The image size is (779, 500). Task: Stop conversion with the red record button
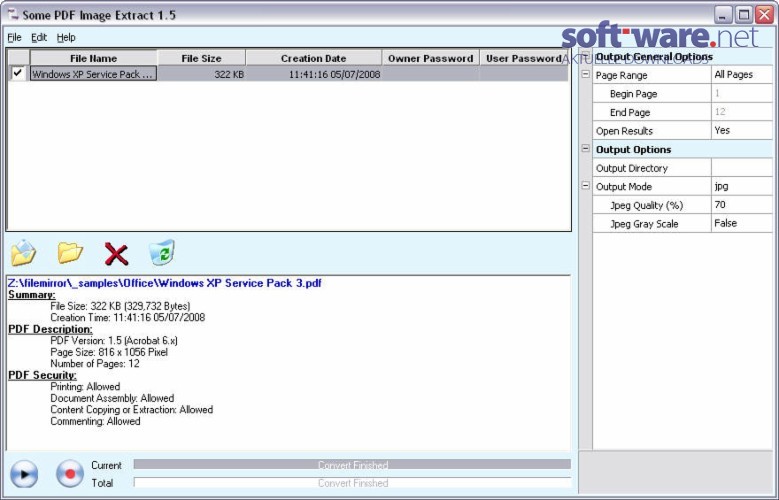coord(70,474)
